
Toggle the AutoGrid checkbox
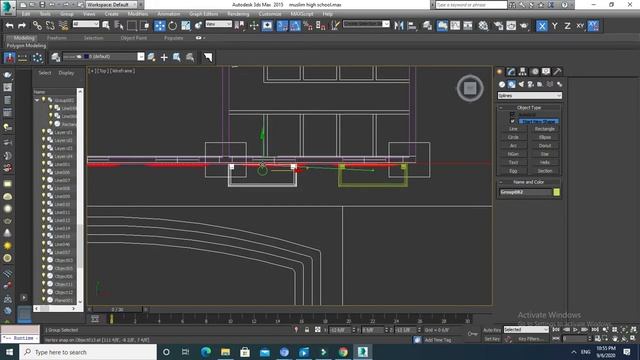coord(512,115)
